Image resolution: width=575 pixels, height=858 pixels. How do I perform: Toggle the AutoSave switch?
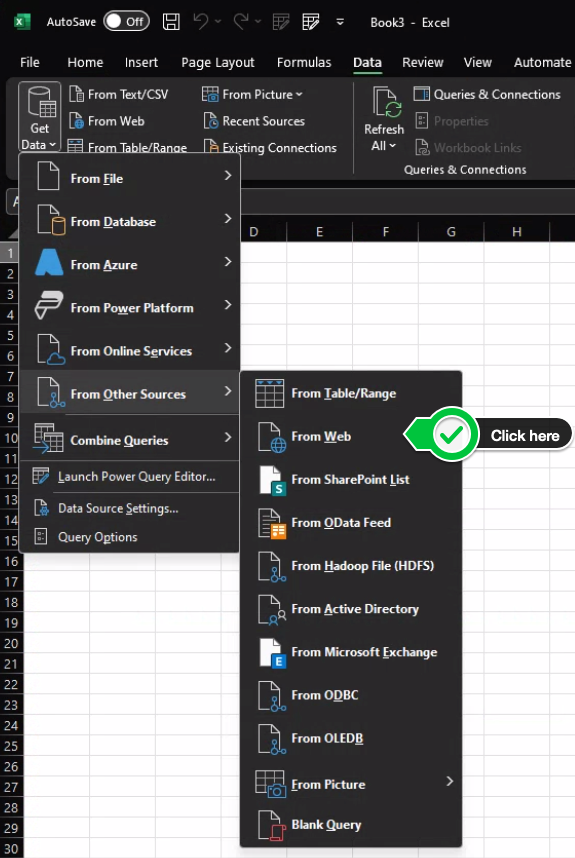coord(126,22)
